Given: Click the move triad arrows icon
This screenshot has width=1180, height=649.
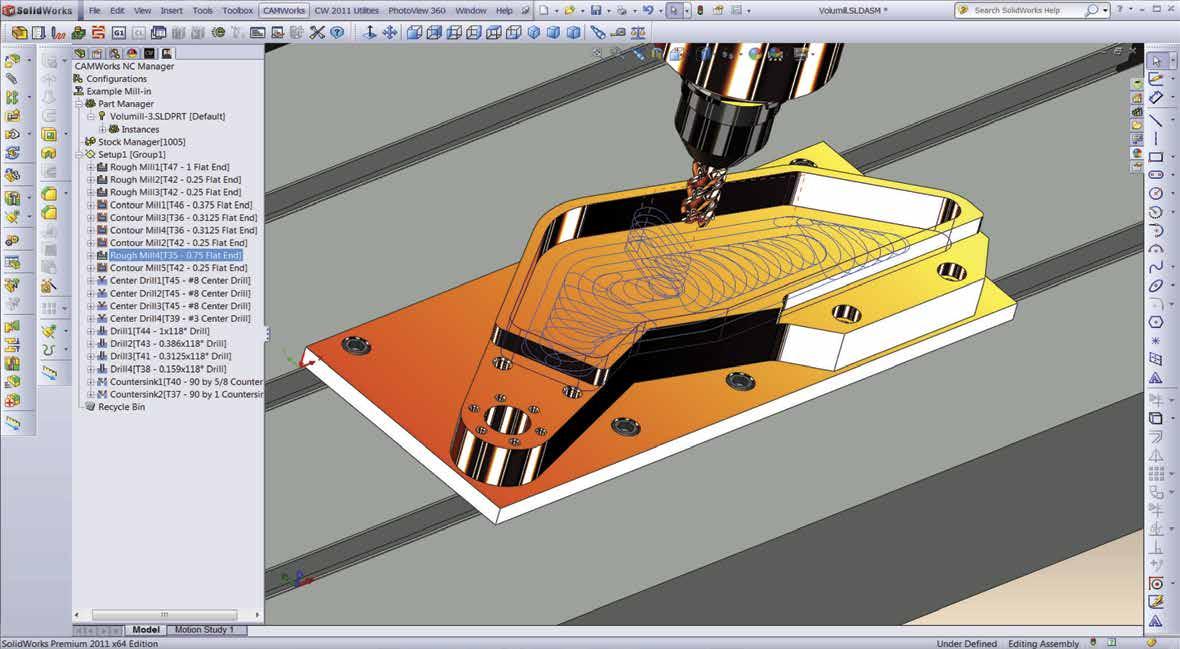Looking at the screenshot, I should click(390, 33).
